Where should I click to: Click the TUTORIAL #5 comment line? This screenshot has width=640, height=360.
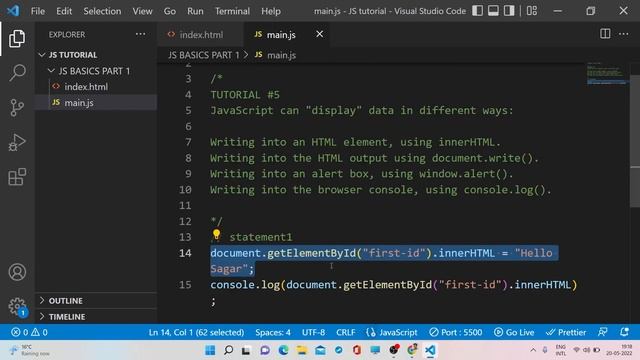tap(245, 95)
